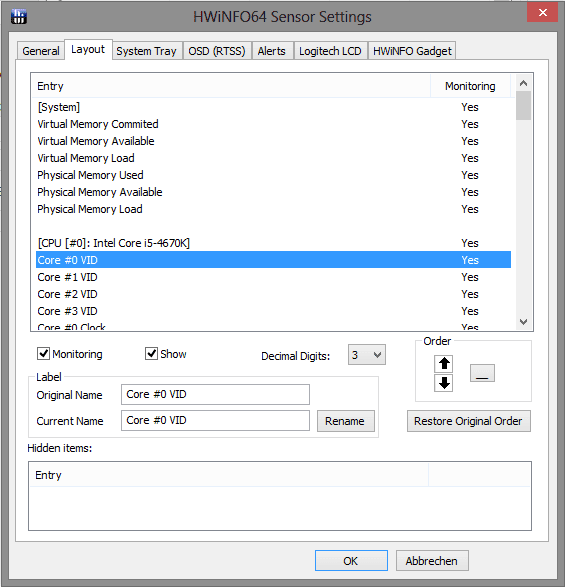Click the HWiNFO app icon in title bar

19,16
